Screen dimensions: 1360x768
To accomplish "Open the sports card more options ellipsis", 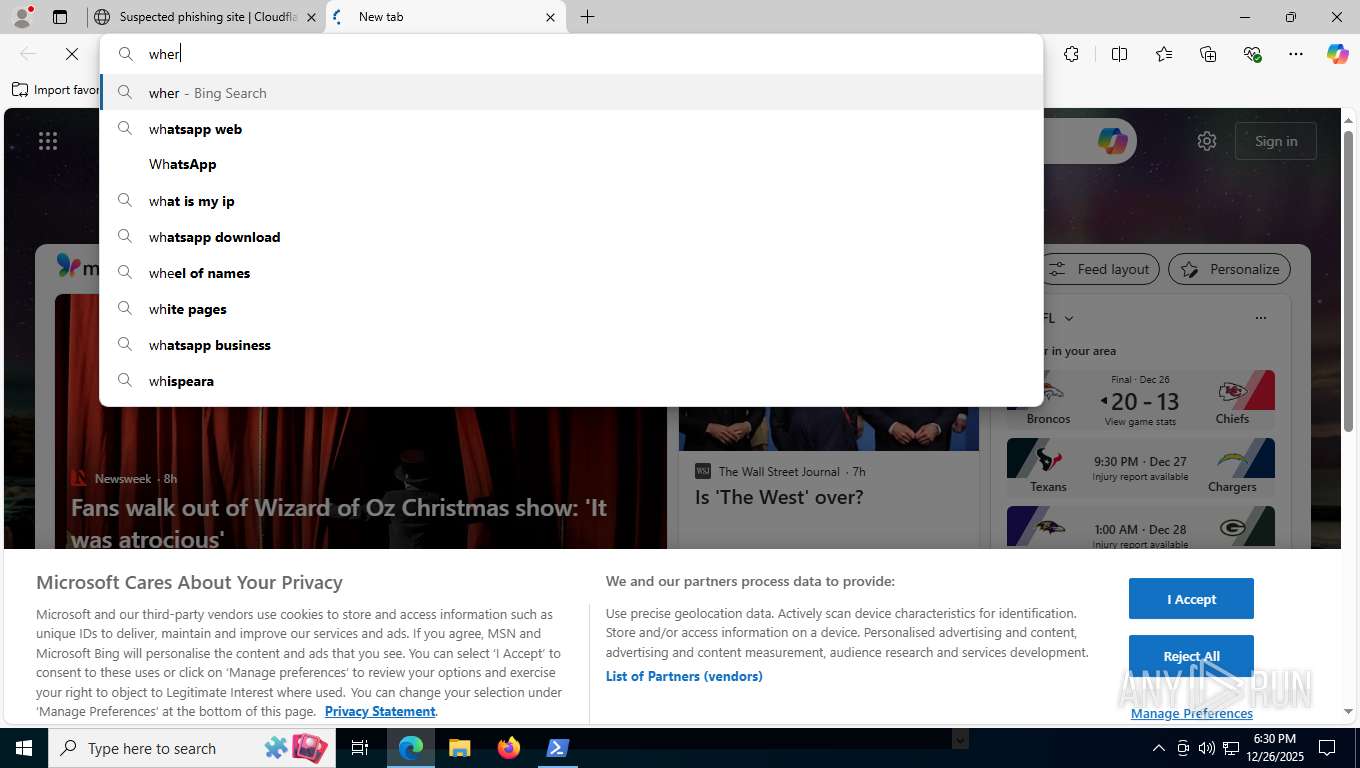I will [1261, 318].
